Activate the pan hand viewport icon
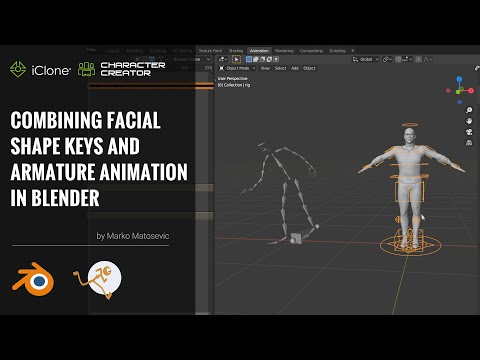Viewport: 480px width, 360px height. (469, 121)
